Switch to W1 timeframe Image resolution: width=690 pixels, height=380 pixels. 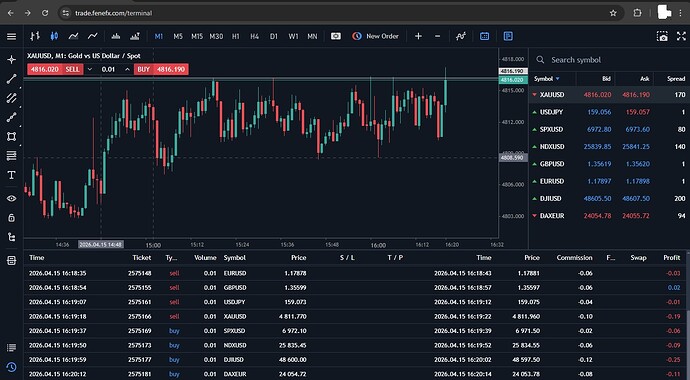293,37
